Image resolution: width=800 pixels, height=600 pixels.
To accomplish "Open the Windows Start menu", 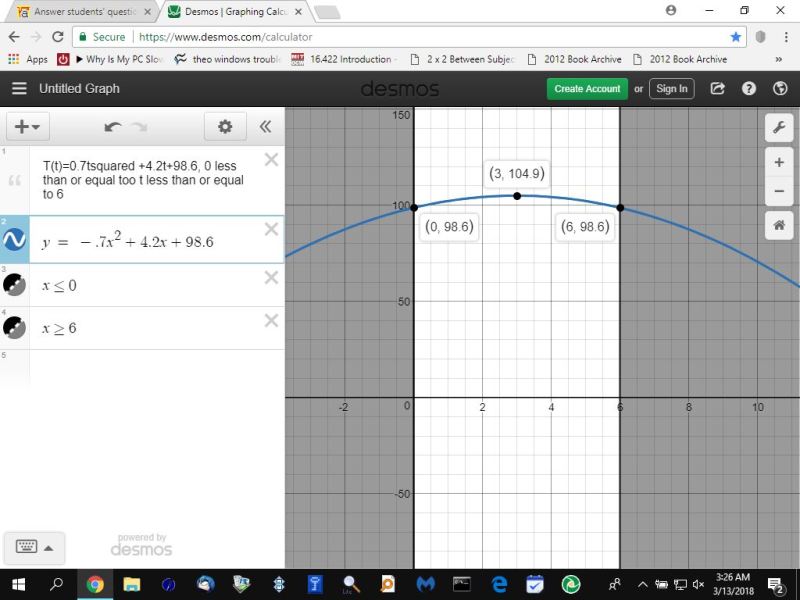I will [18, 584].
